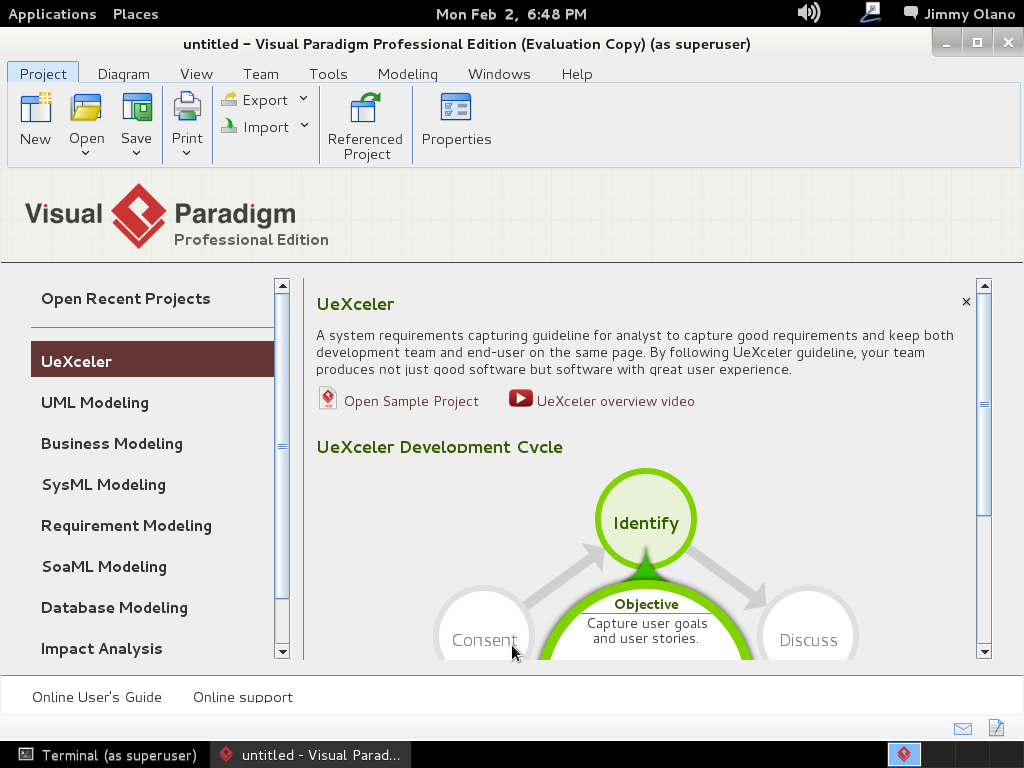
Task: Open the Referenced Project tool
Action: [x=365, y=108]
